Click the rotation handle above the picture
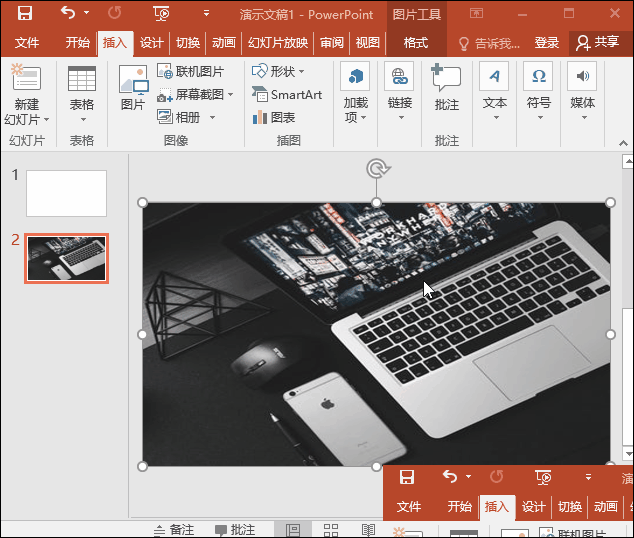This screenshot has width=634, height=538. click(x=377, y=168)
